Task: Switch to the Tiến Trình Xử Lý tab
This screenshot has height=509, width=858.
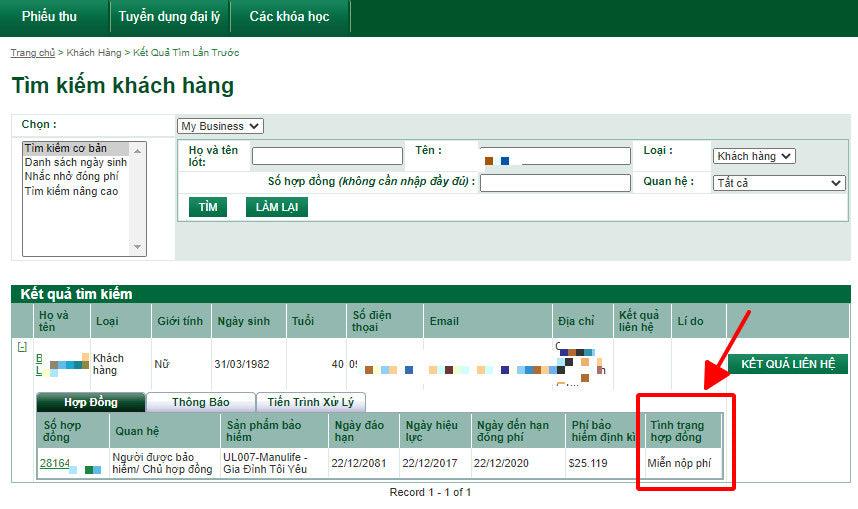Action: point(311,402)
